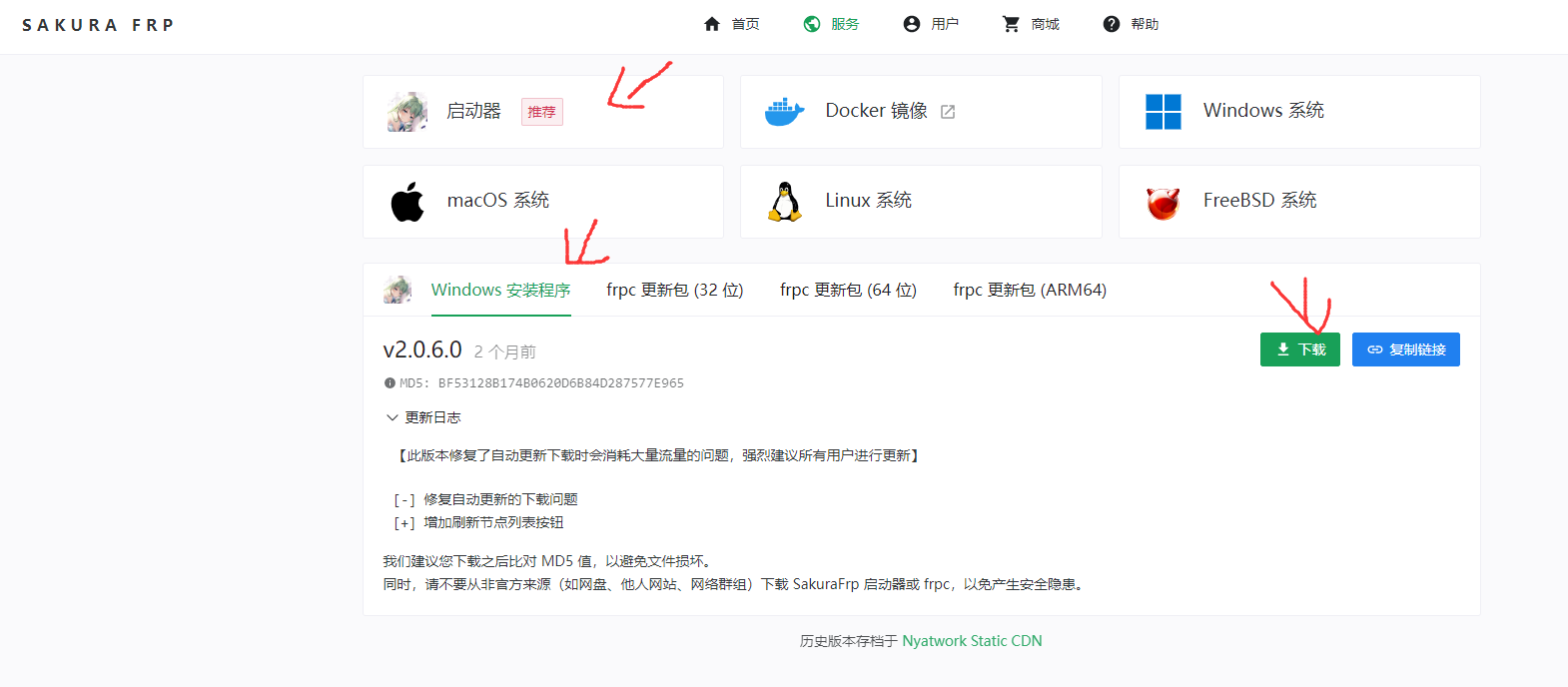Select the frpc 更新包 (ARM64) tab
The width and height of the screenshot is (1568, 687).
1029,291
